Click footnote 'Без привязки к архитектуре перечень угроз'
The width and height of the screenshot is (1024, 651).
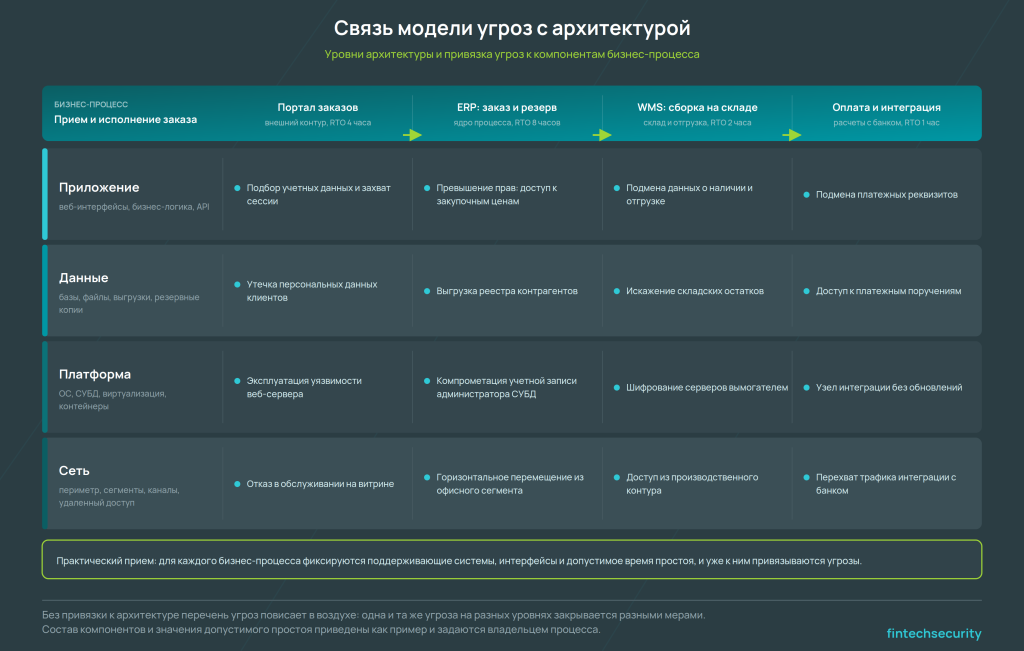click(374, 615)
